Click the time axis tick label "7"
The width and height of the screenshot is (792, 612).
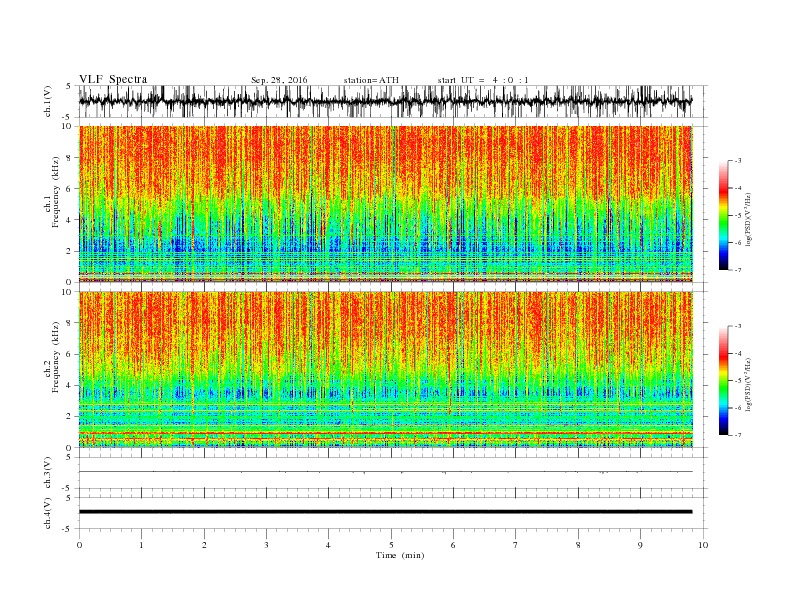[516, 545]
